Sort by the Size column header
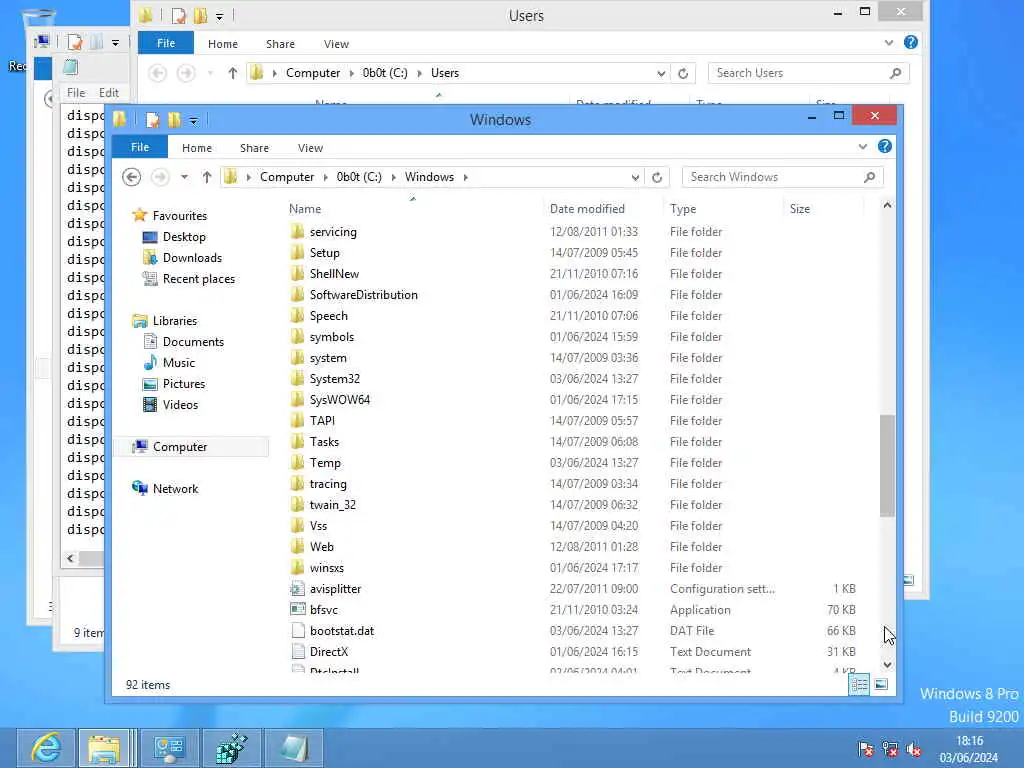This screenshot has height=768, width=1024. [x=823, y=209]
